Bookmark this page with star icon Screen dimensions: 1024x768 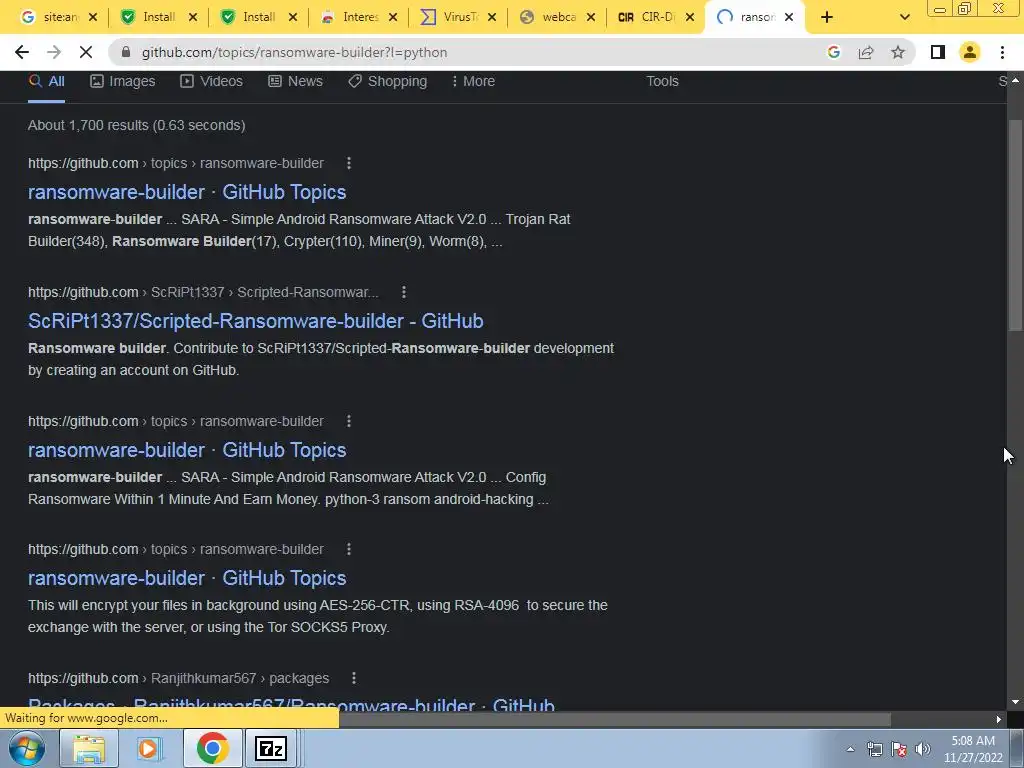pyautogui.click(x=898, y=52)
